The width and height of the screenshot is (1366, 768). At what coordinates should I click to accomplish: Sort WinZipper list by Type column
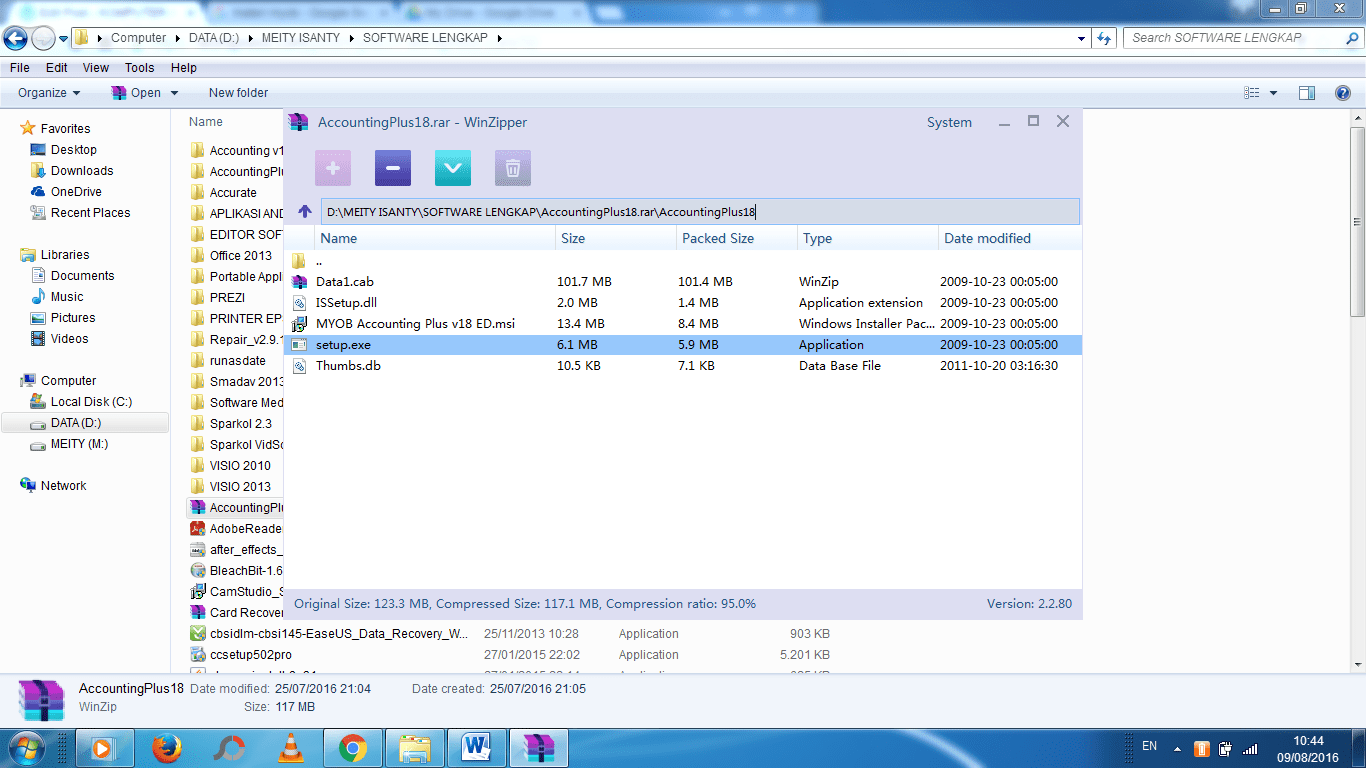(x=869, y=238)
